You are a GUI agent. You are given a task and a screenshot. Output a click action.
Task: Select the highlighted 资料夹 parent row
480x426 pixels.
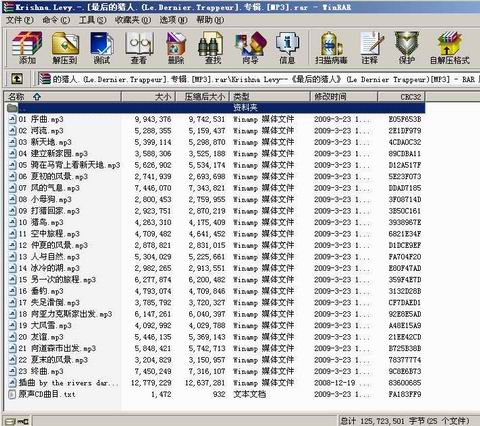point(215,108)
